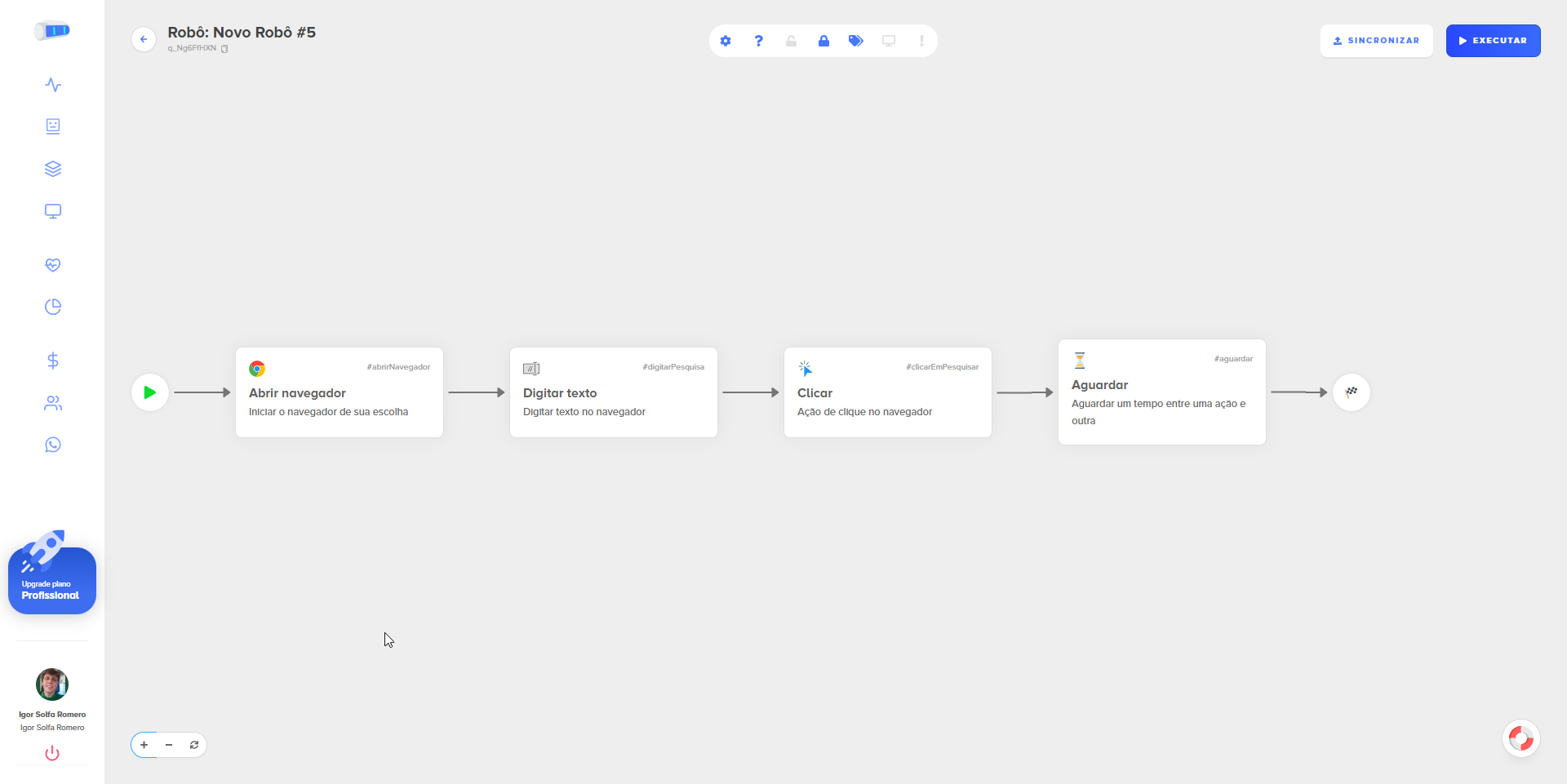Copy the robot ID with clipboard icon

pyautogui.click(x=224, y=49)
